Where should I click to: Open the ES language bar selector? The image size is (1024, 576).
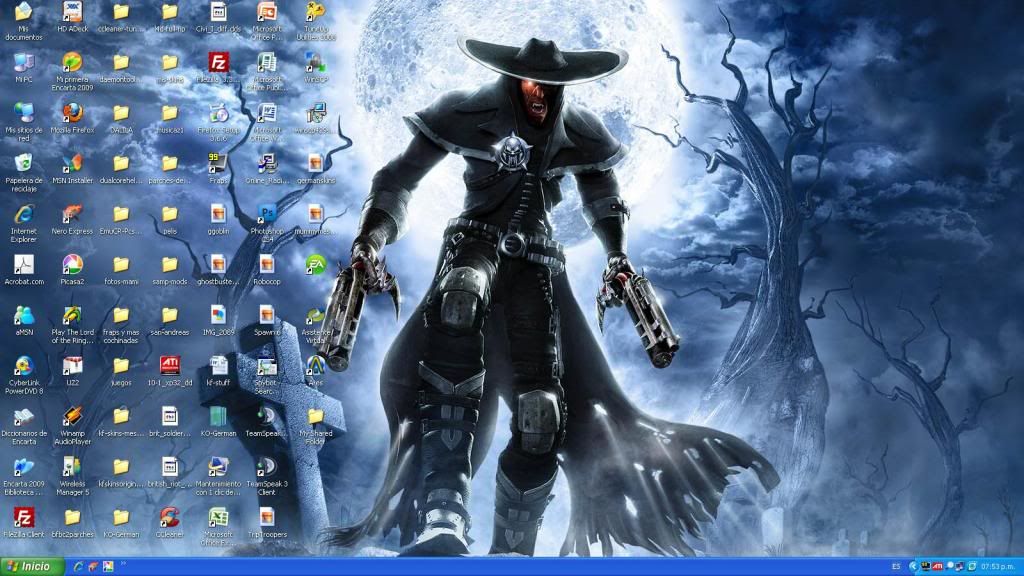click(x=895, y=567)
